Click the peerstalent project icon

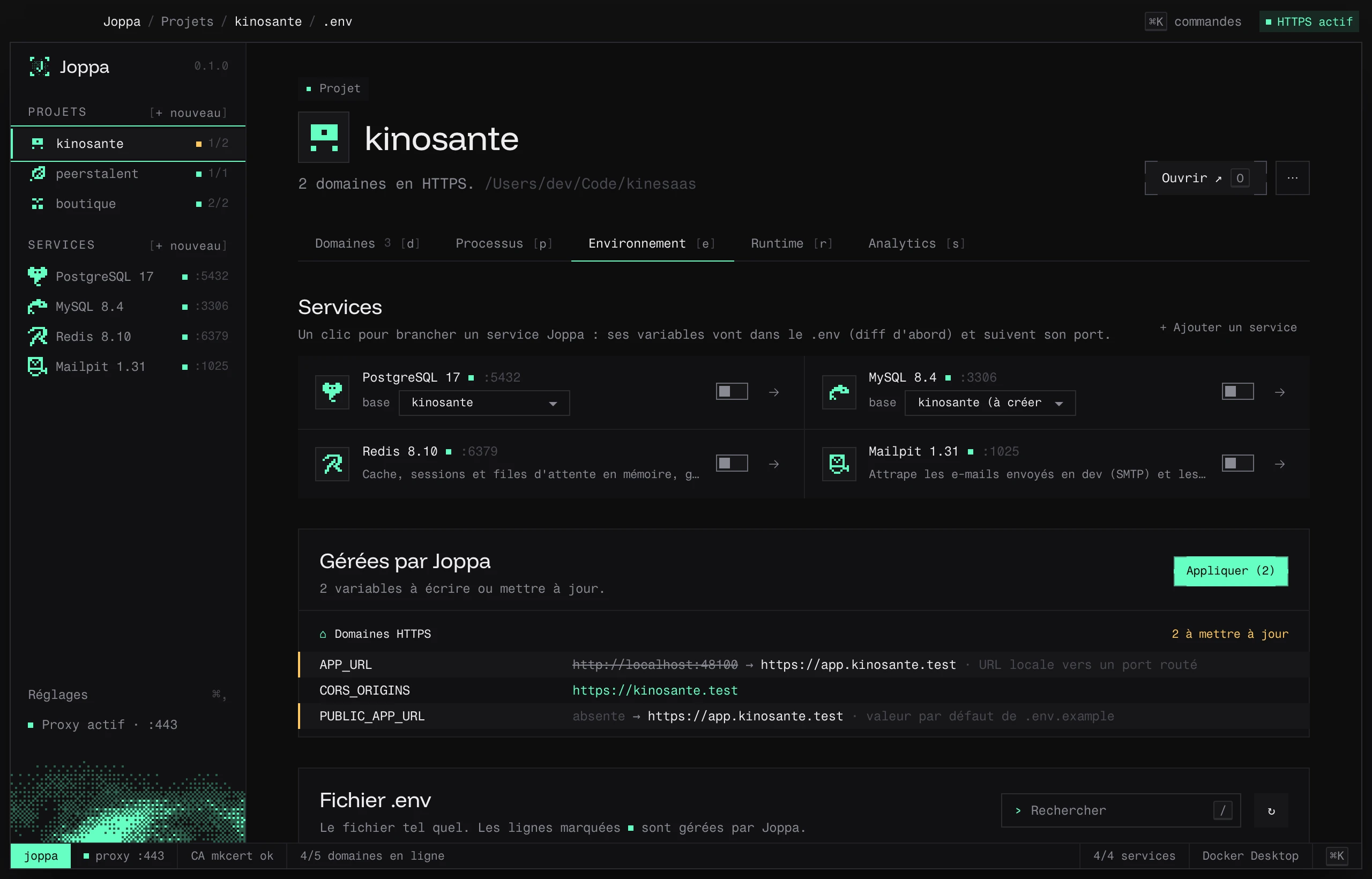[38, 174]
